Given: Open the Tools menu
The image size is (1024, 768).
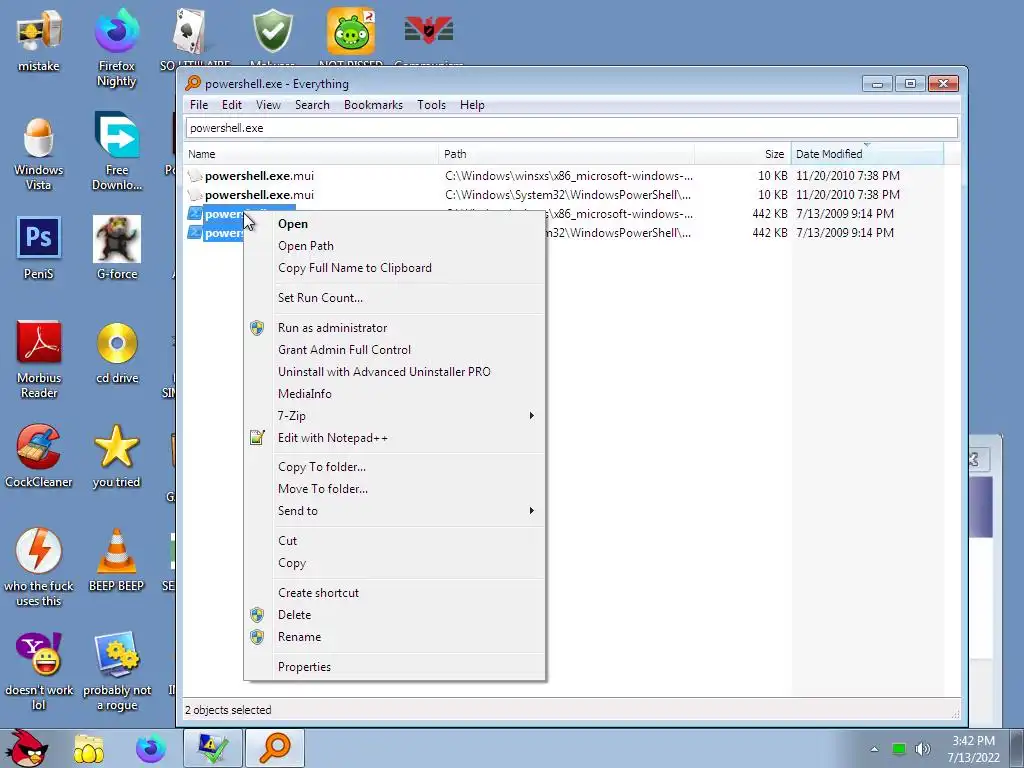Looking at the screenshot, I should [x=431, y=105].
